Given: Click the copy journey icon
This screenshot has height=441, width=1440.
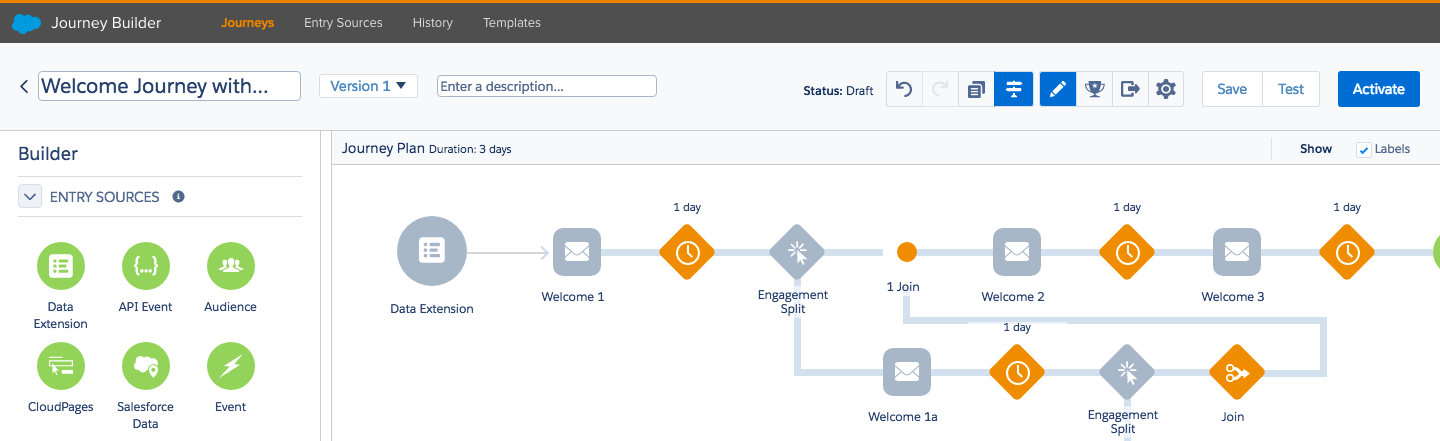Looking at the screenshot, I should tap(976, 89).
